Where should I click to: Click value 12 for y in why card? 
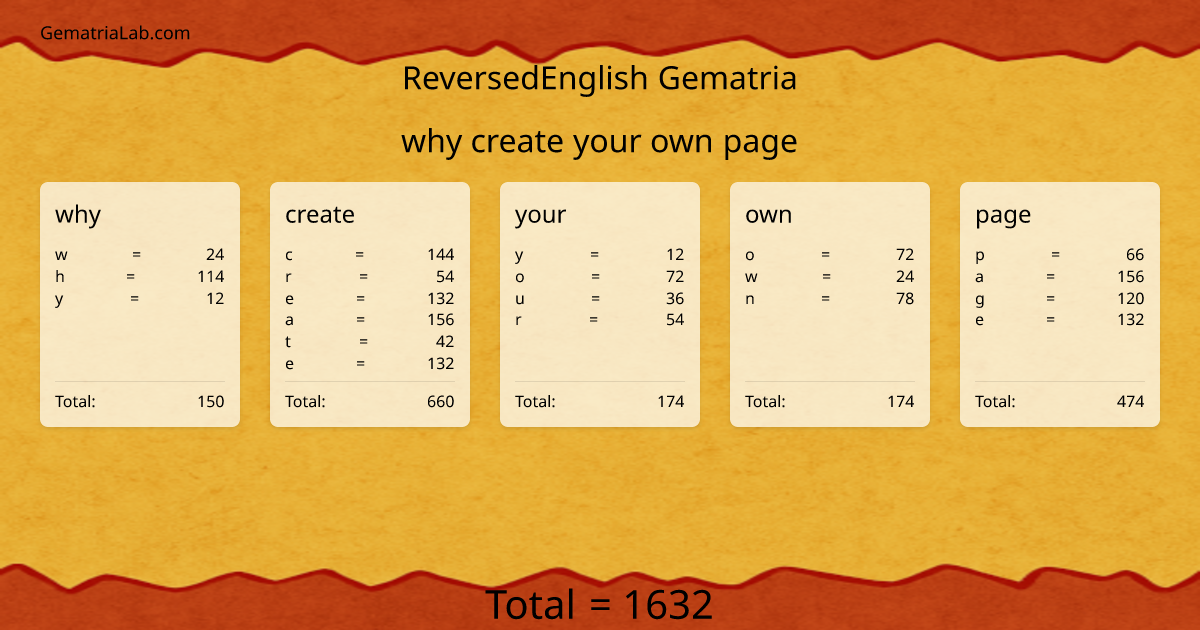coord(215,299)
